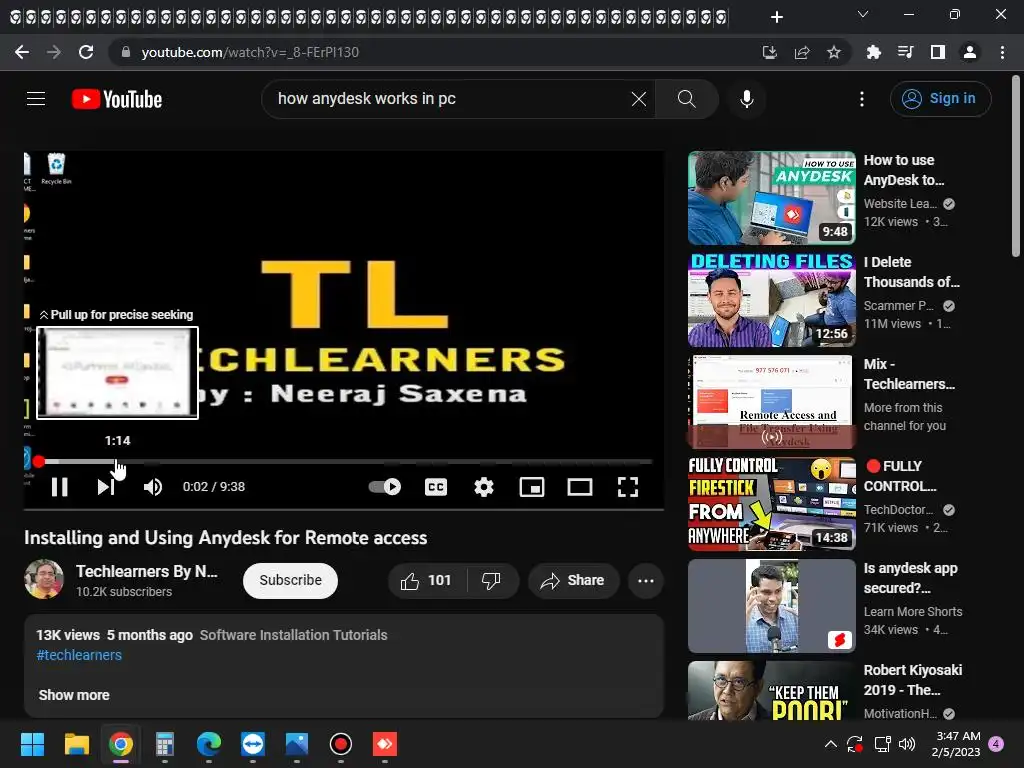Bookmark this tab with star

pos(834,52)
